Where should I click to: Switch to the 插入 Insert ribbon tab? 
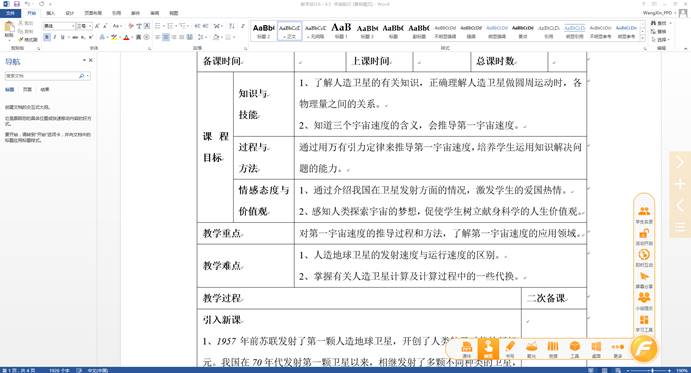(51, 13)
